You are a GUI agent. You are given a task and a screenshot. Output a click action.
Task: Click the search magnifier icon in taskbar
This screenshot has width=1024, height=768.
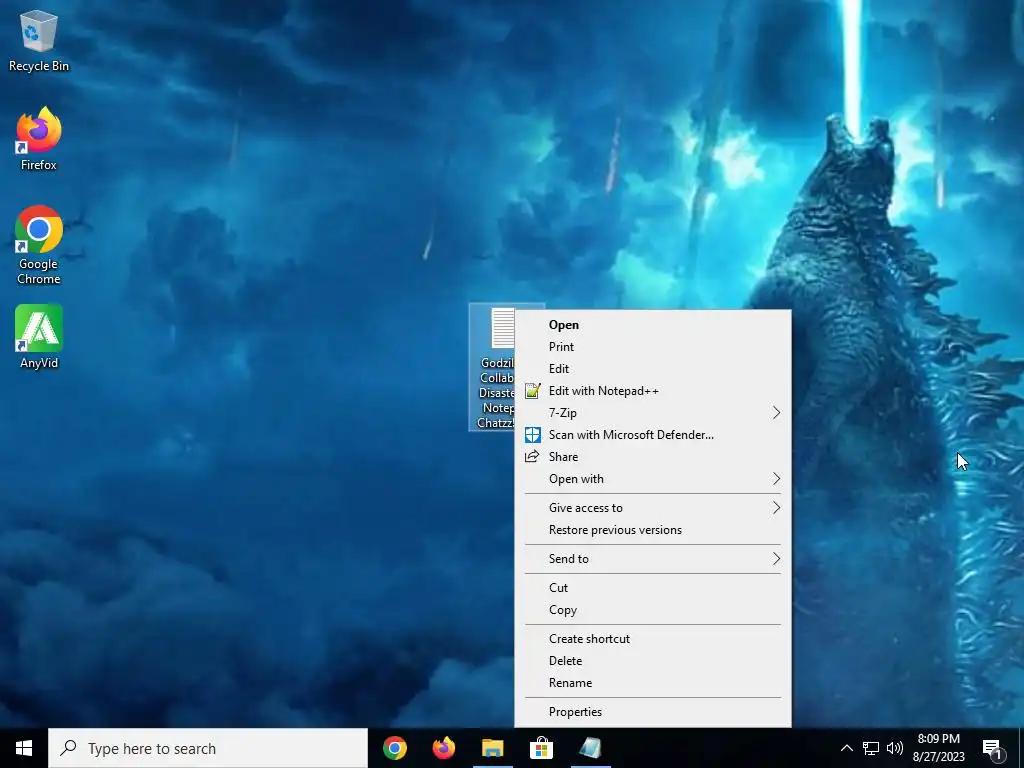[69, 748]
